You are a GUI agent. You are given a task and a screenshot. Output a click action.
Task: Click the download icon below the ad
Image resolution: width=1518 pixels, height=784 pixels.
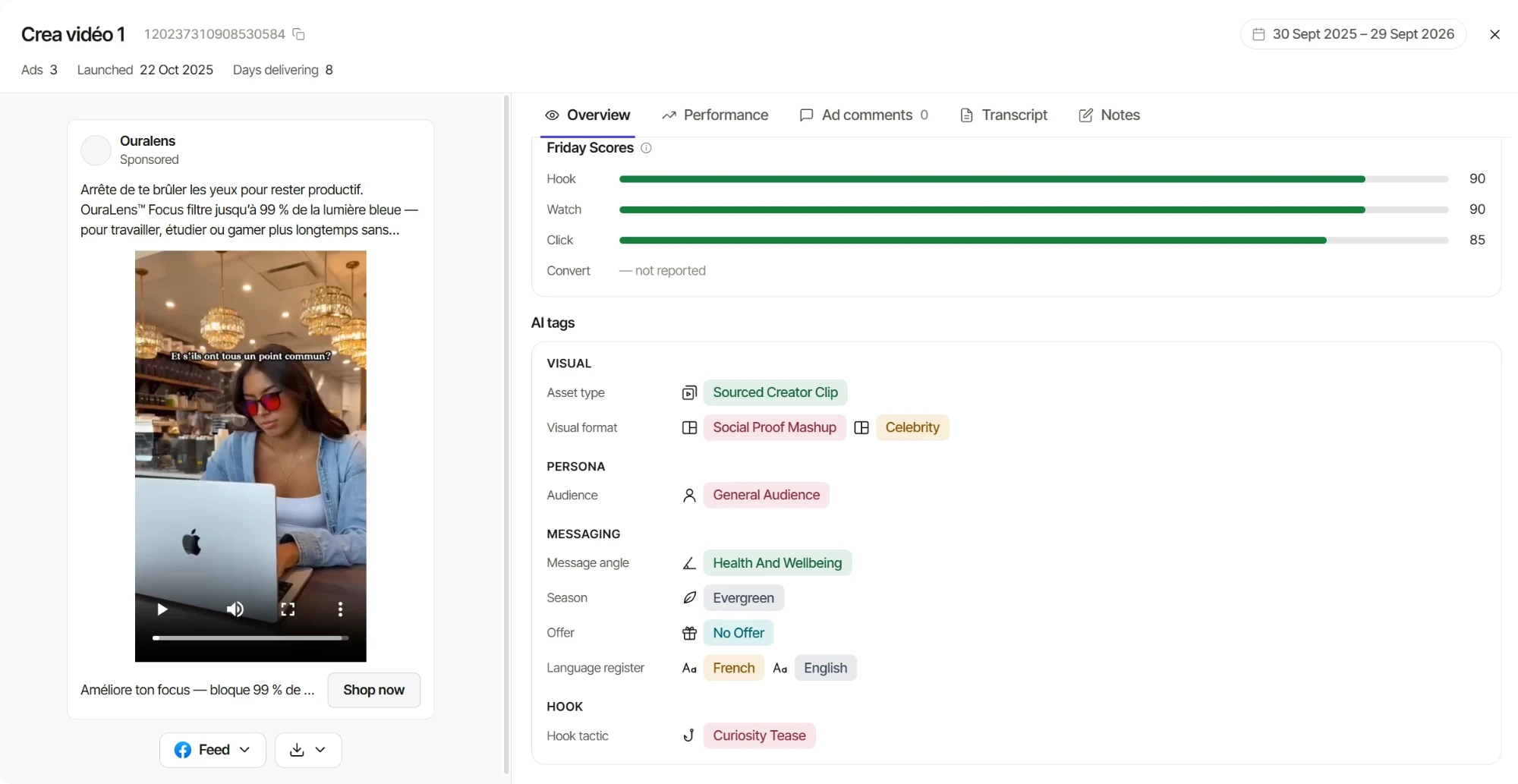point(297,750)
